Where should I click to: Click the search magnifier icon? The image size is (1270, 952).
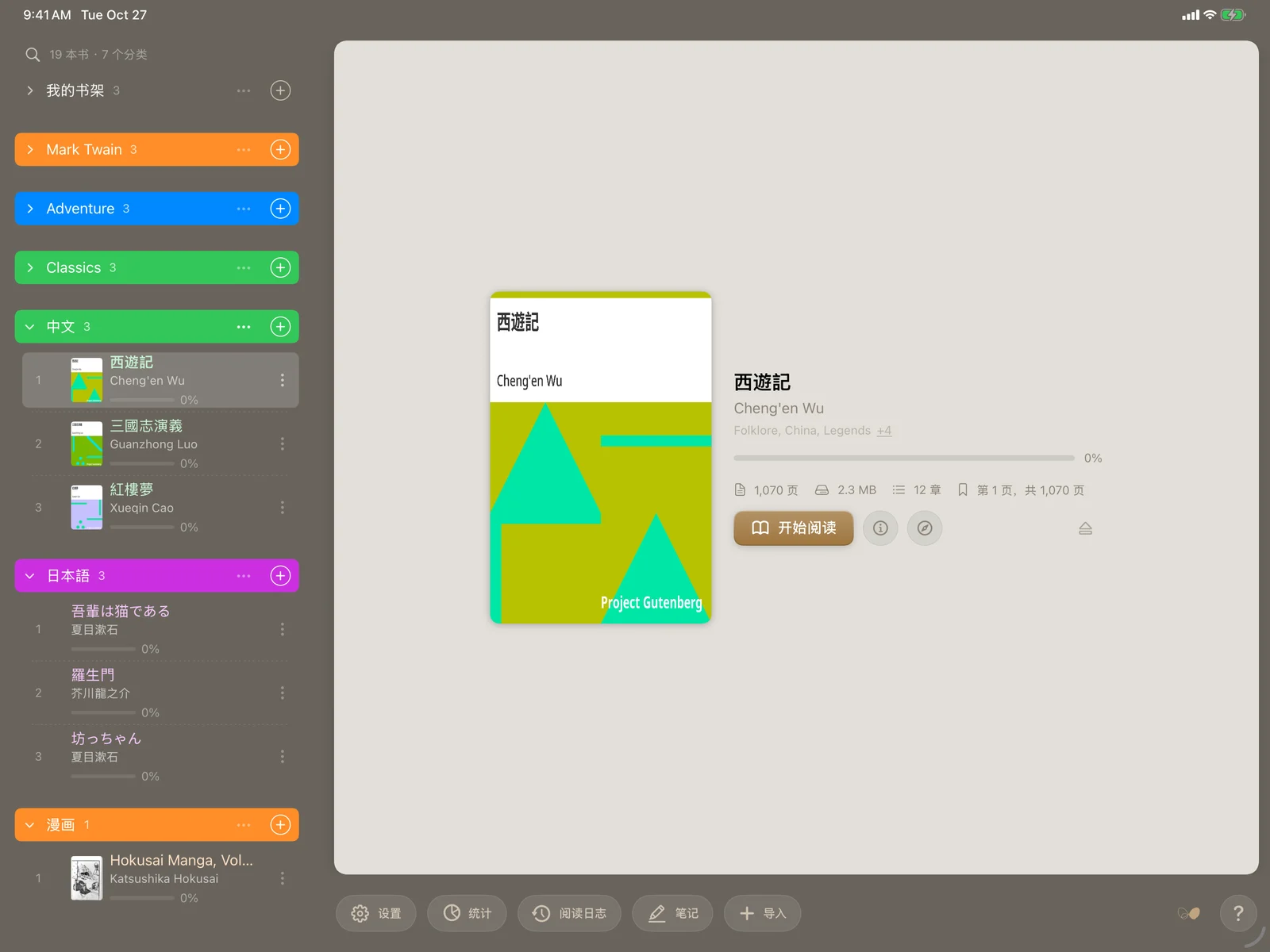point(33,55)
